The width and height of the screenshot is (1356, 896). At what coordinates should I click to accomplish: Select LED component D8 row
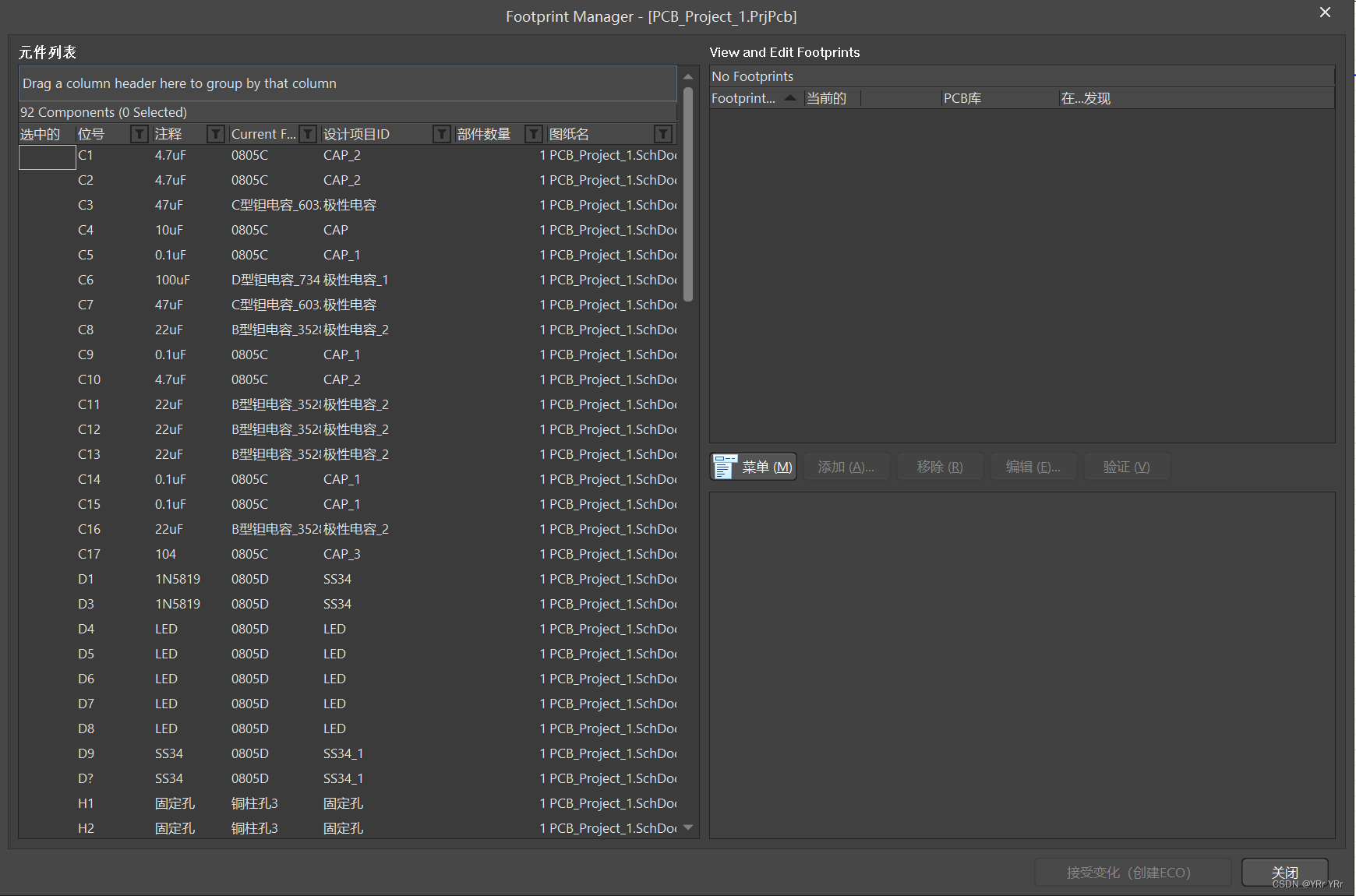[348, 728]
